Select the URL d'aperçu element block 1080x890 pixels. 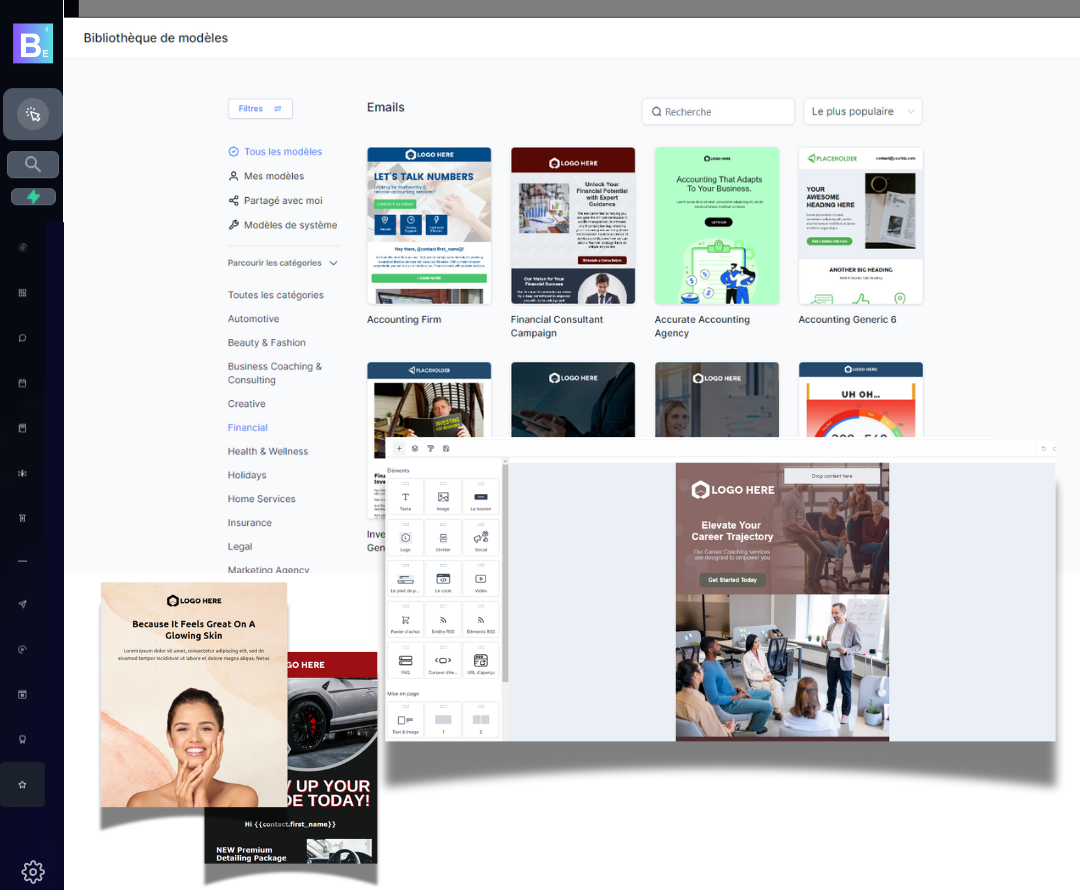coord(481,661)
